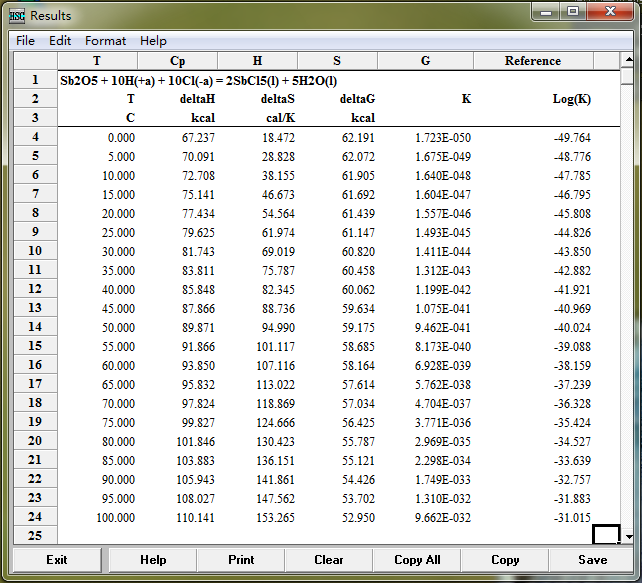Click the deltaH header cell
The image size is (642, 583).
pyautogui.click(x=197, y=99)
